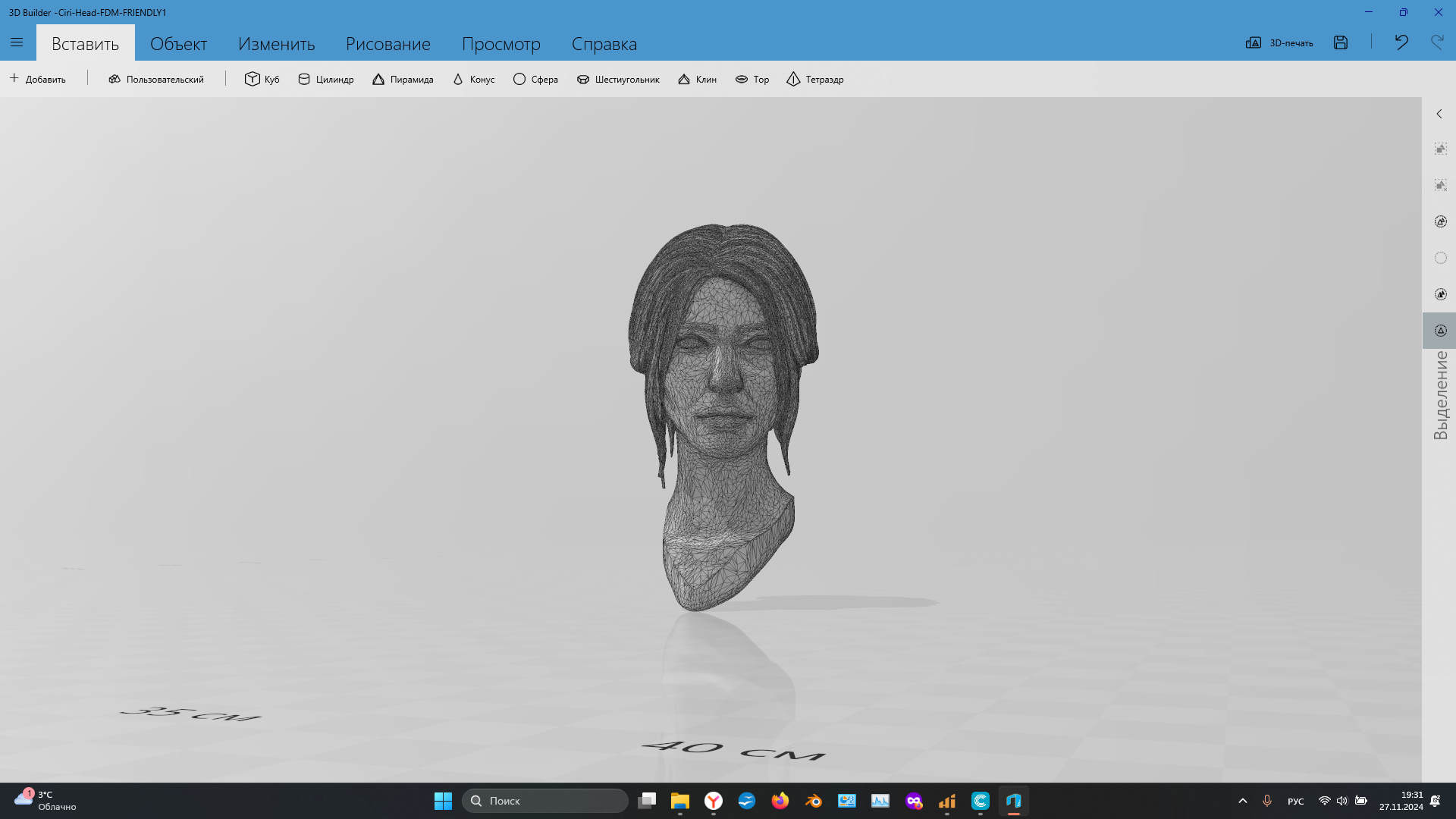This screenshot has width=1456, height=819.
Task: Insert a Конус shape
Action: [x=473, y=79]
